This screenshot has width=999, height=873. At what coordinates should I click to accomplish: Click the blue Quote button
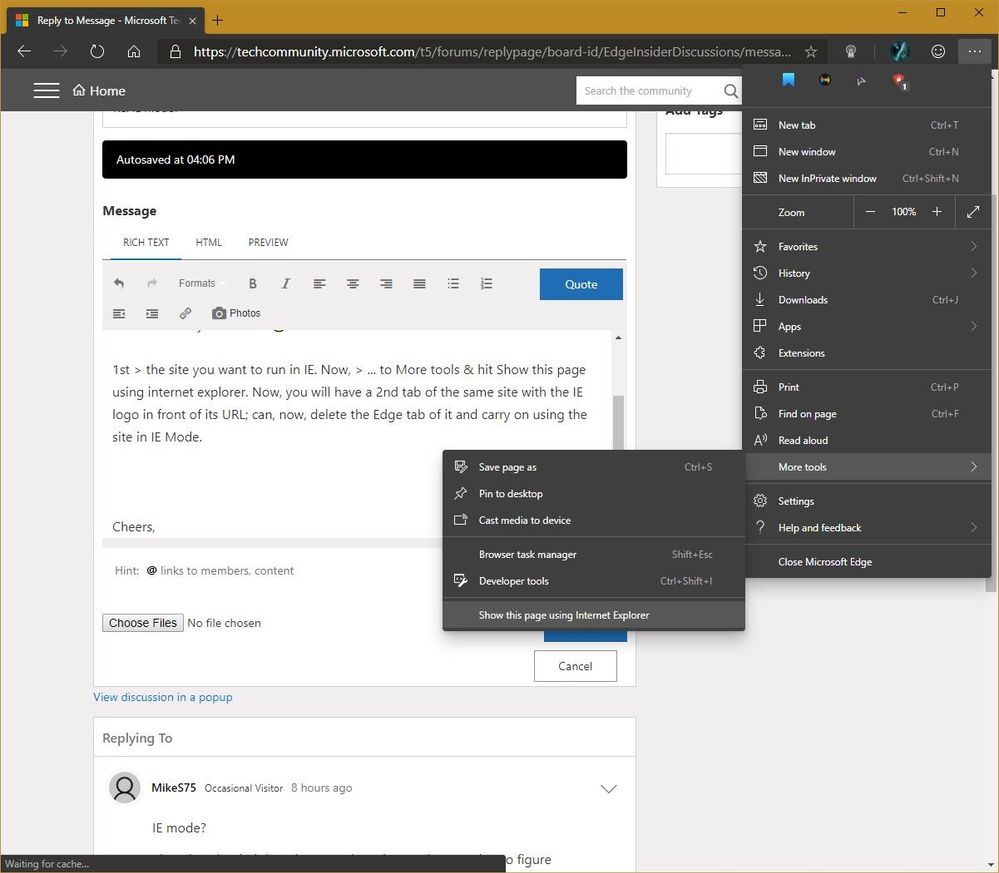coord(581,284)
